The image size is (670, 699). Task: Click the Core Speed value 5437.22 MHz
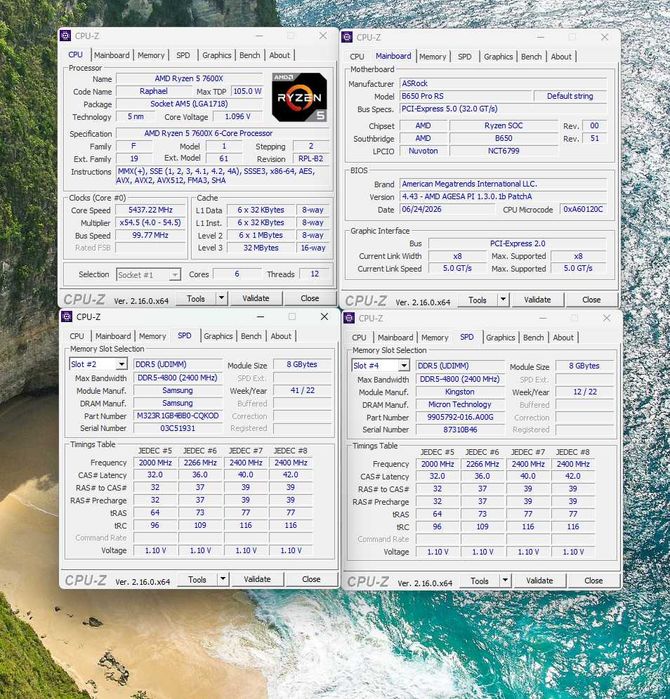click(151, 210)
